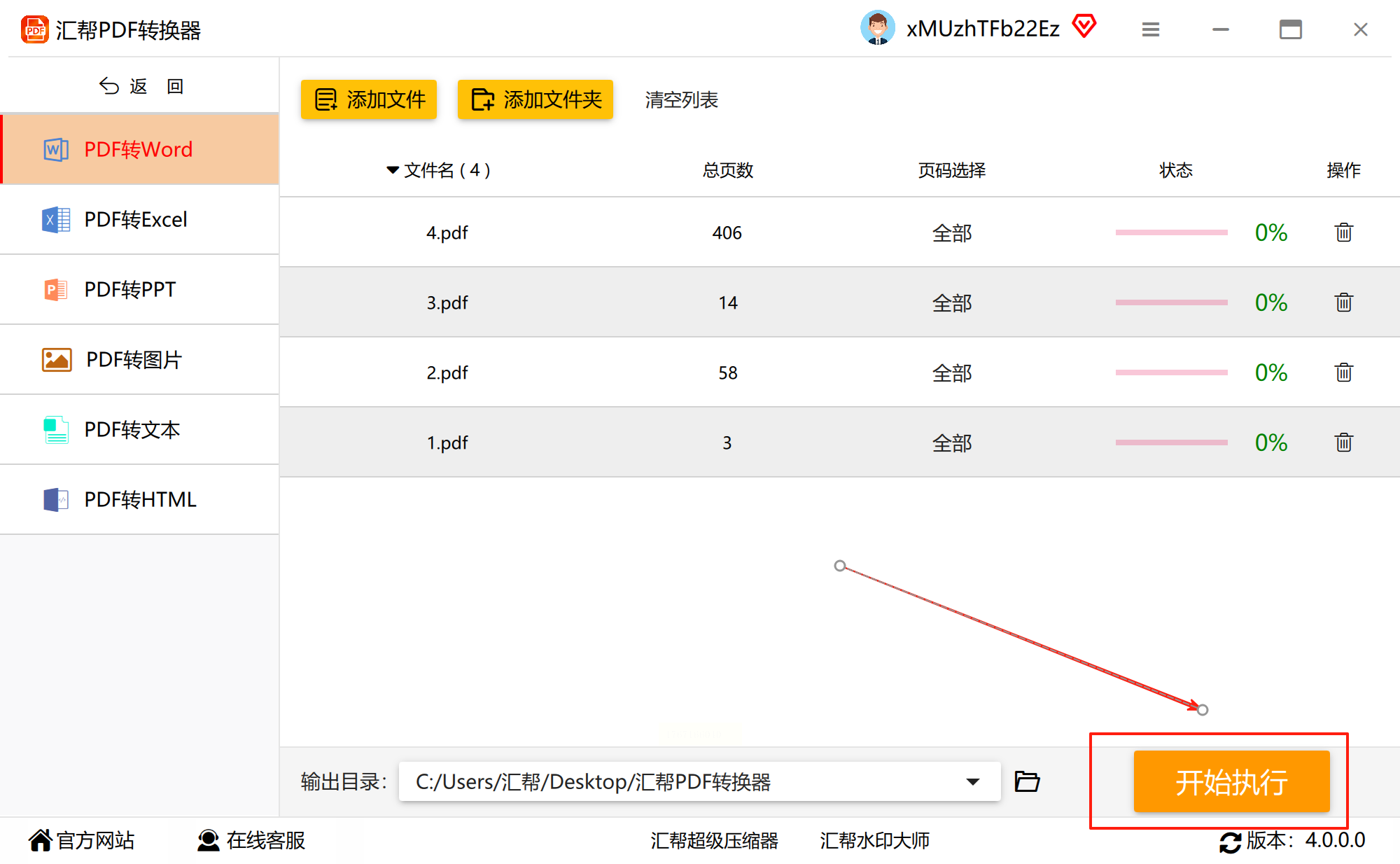Click the red VIP diamond icon
This screenshot has width=1400, height=864.
1084,27
